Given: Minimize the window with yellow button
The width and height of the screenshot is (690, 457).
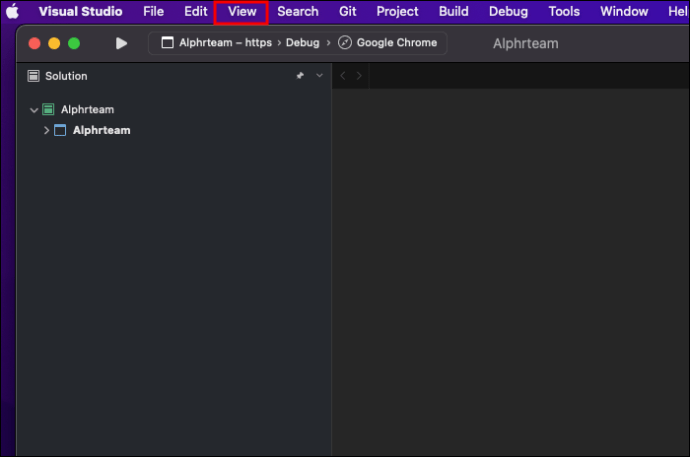Looking at the screenshot, I should pos(54,43).
